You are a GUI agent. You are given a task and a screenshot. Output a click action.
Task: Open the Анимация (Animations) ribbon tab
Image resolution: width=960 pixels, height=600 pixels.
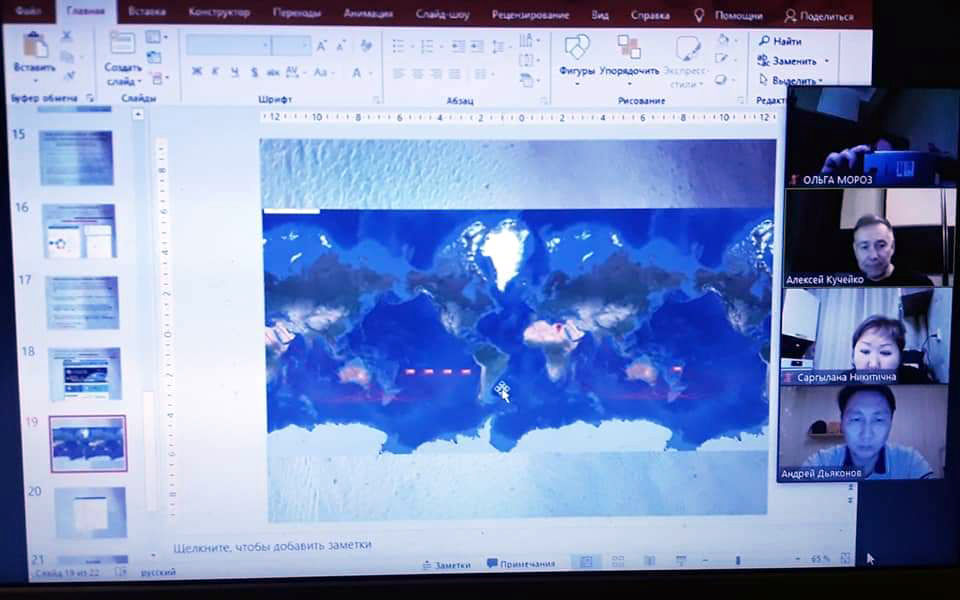[x=367, y=14]
